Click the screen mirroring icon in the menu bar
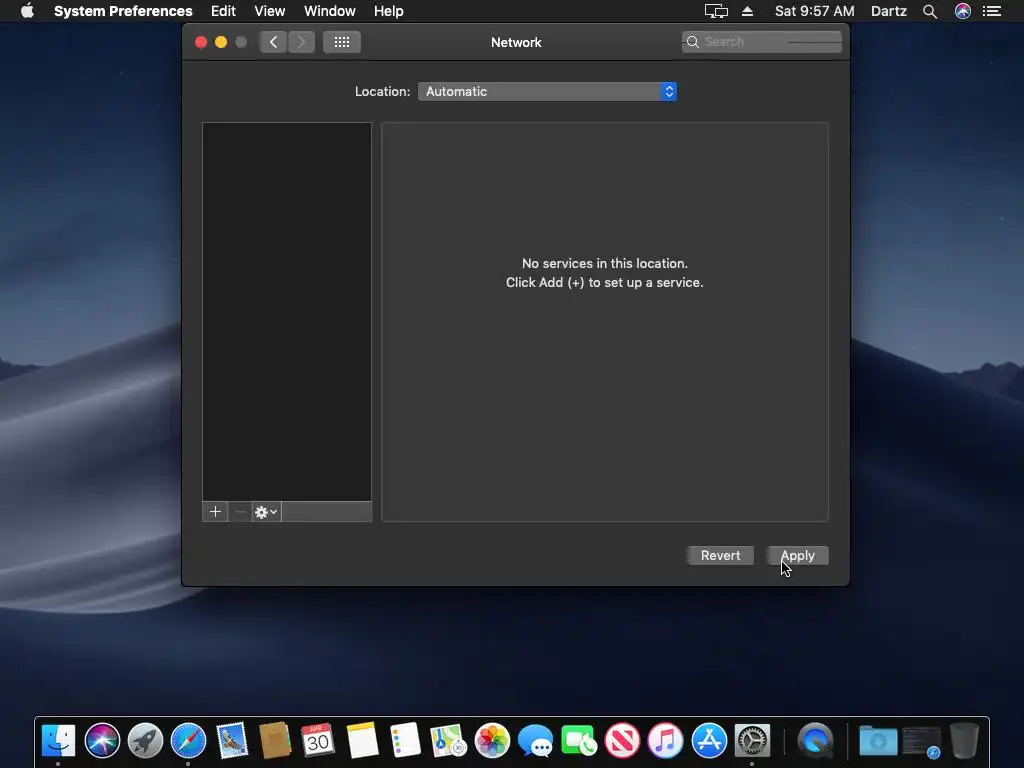1024x768 pixels. tap(716, 11)
